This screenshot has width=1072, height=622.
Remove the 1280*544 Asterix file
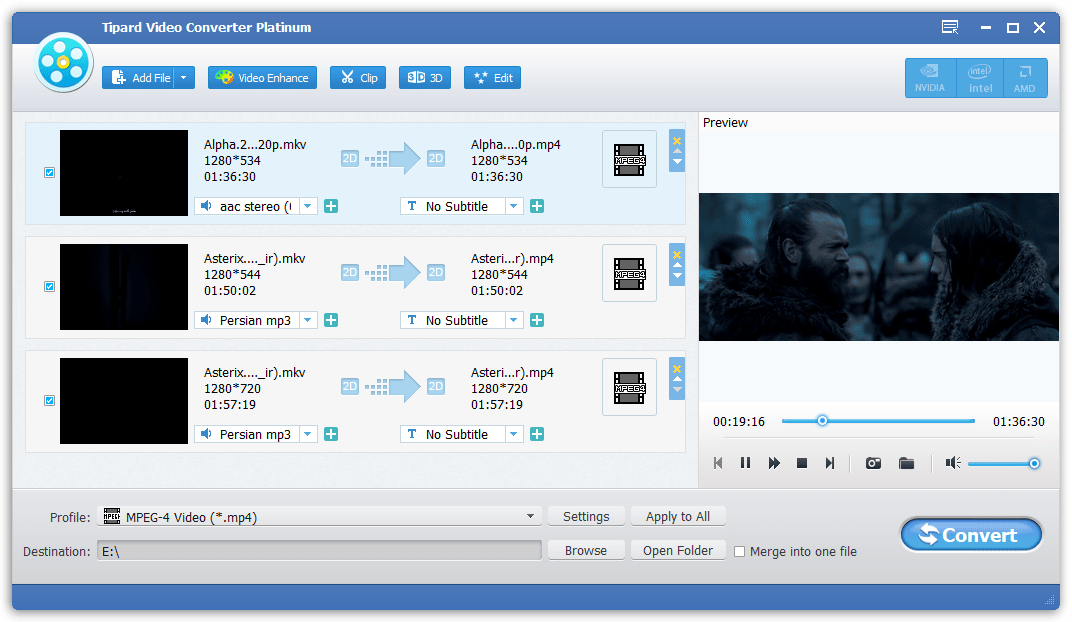[677, 256]
